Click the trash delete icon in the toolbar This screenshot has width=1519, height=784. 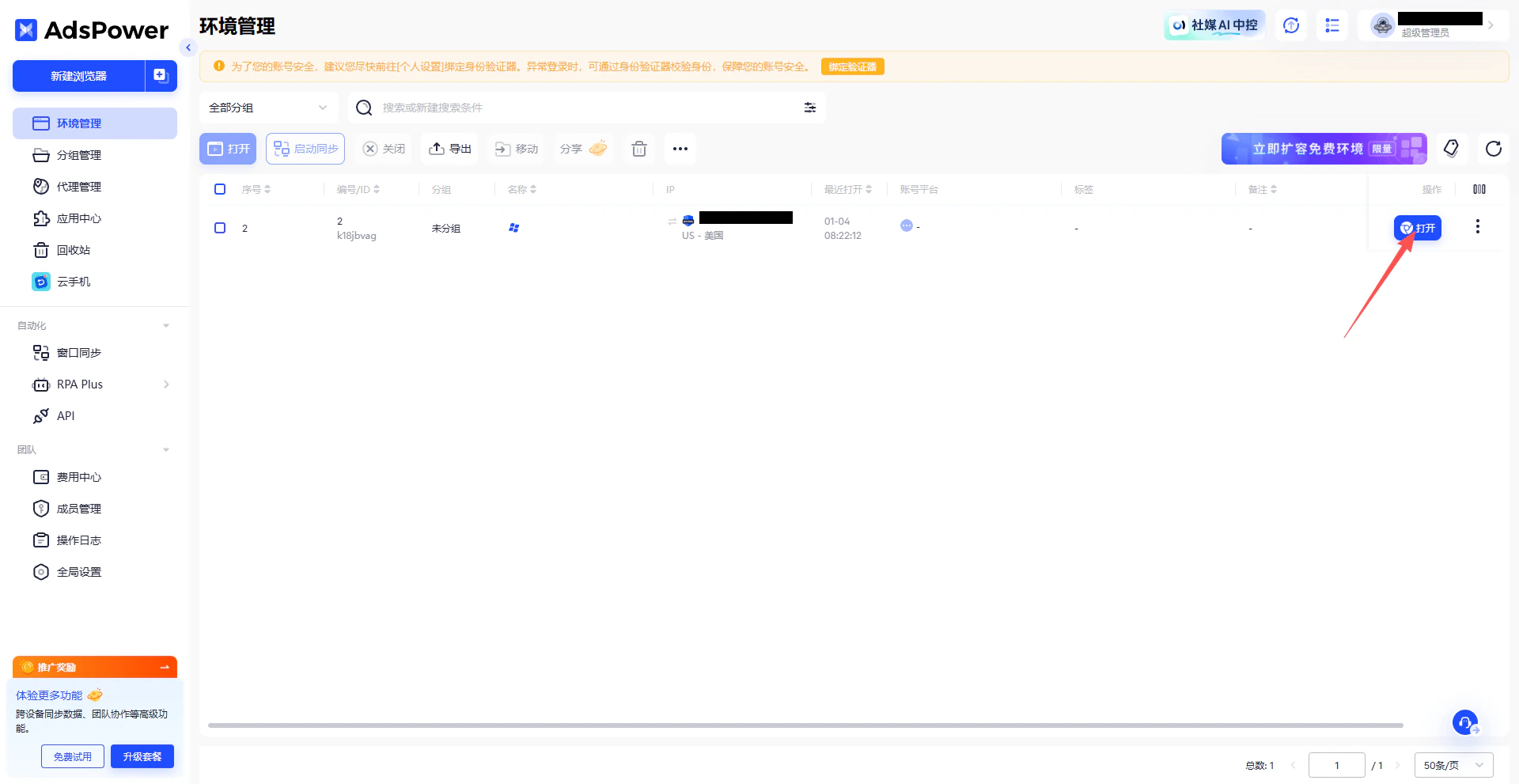[639, 149]
